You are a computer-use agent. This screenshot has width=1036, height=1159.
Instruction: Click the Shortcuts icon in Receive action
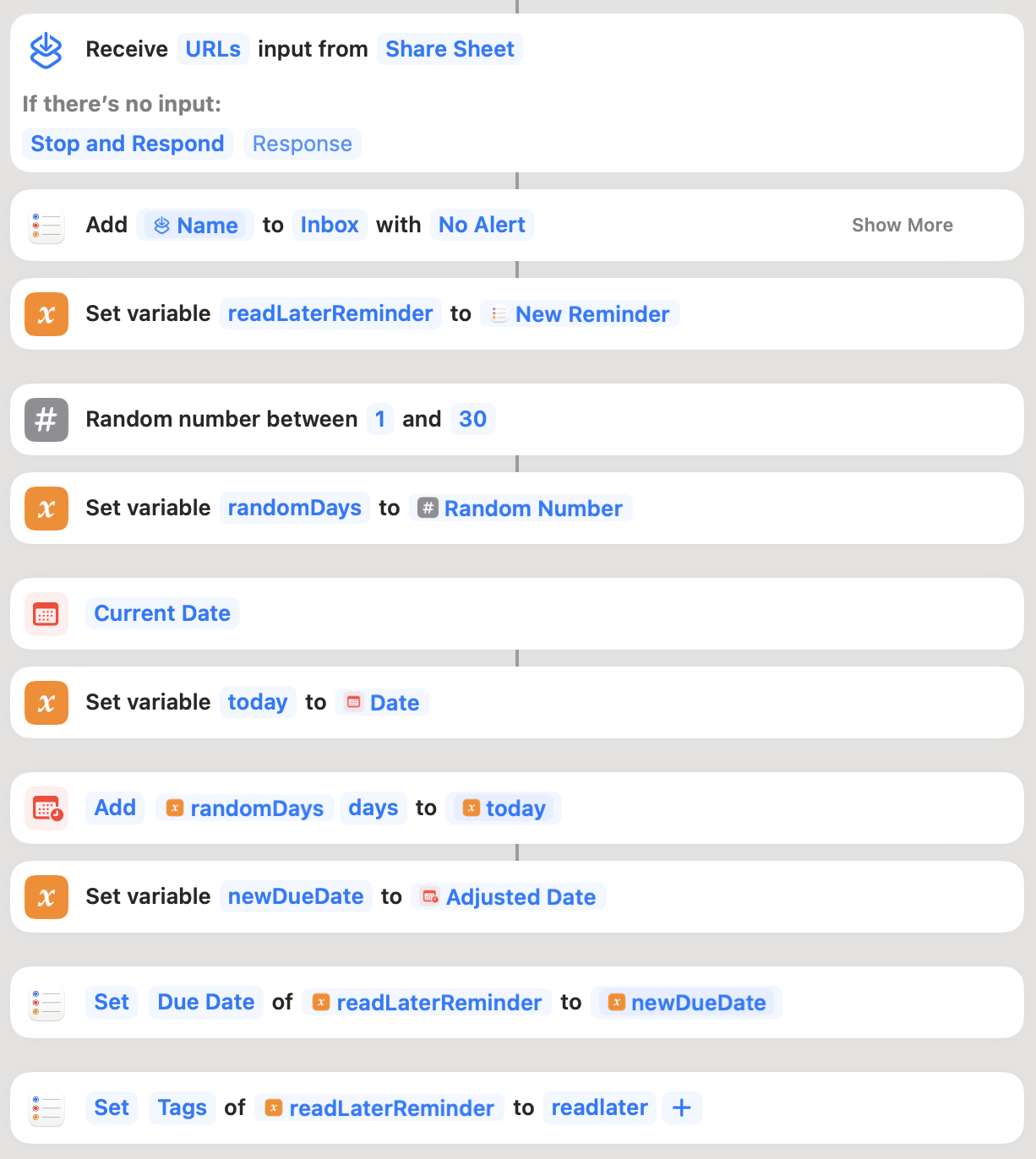(46, 50)
